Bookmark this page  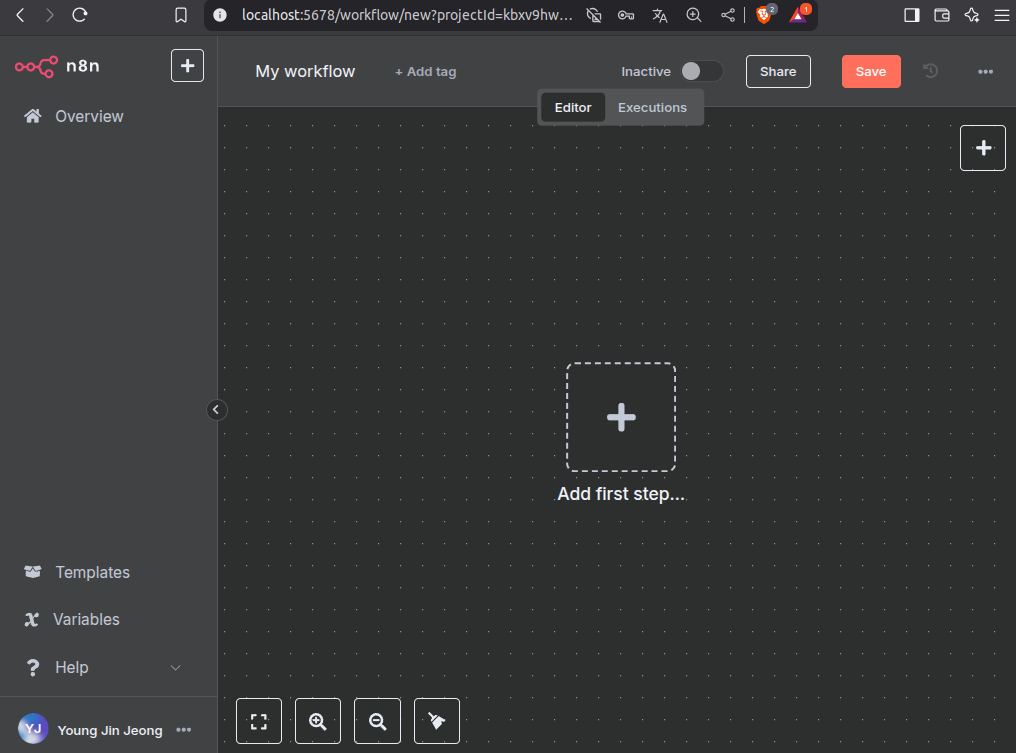coord(181,15)
